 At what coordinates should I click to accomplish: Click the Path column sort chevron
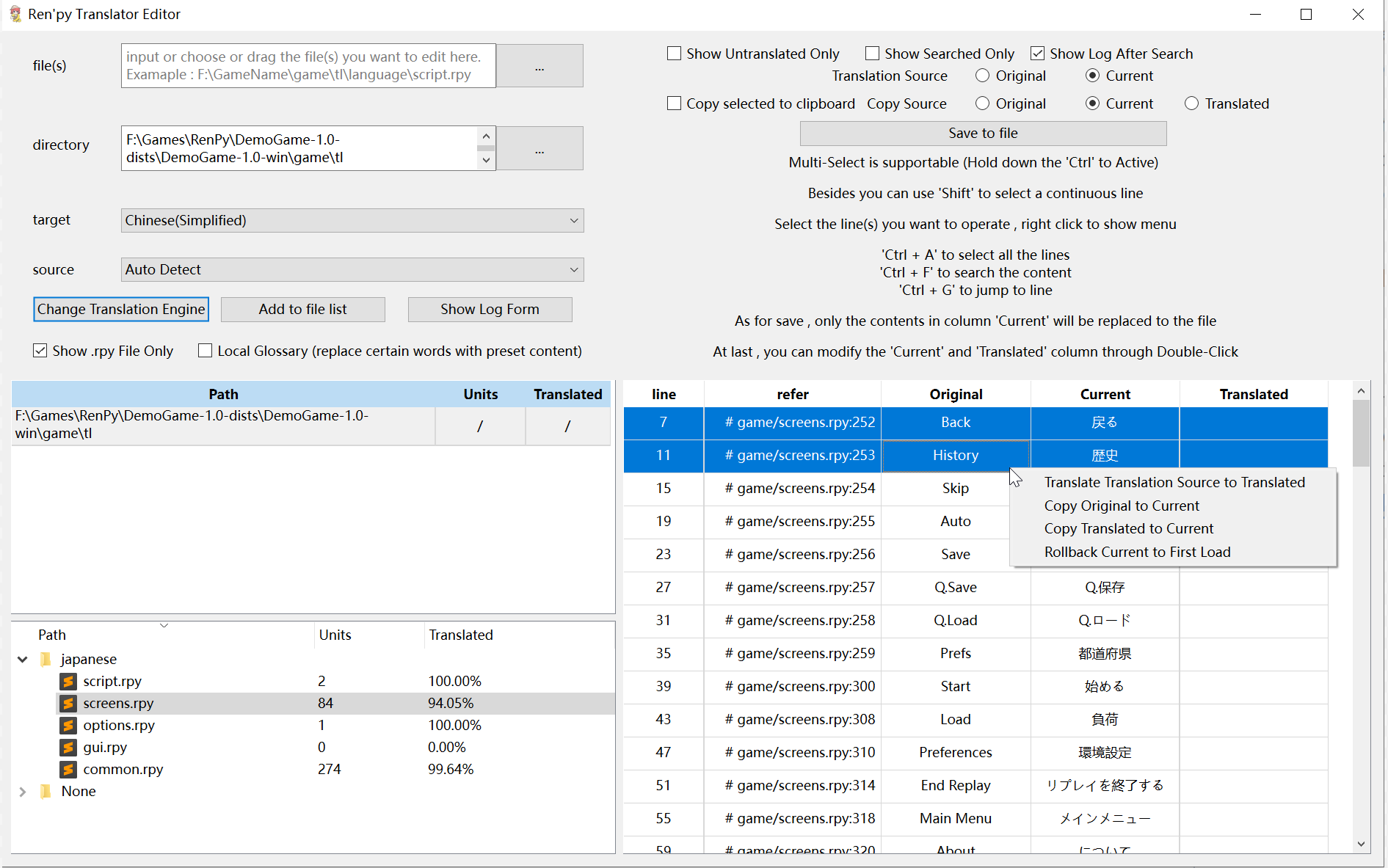[164, 625]
